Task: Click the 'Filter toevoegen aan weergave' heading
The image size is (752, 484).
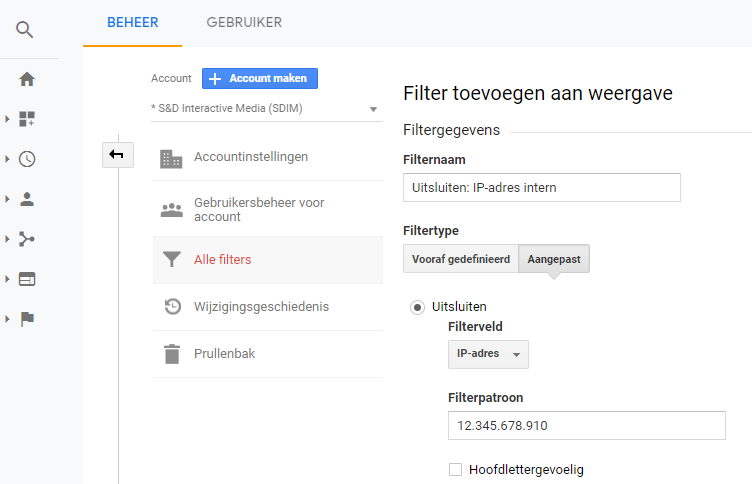Action: tap(538, 94)
